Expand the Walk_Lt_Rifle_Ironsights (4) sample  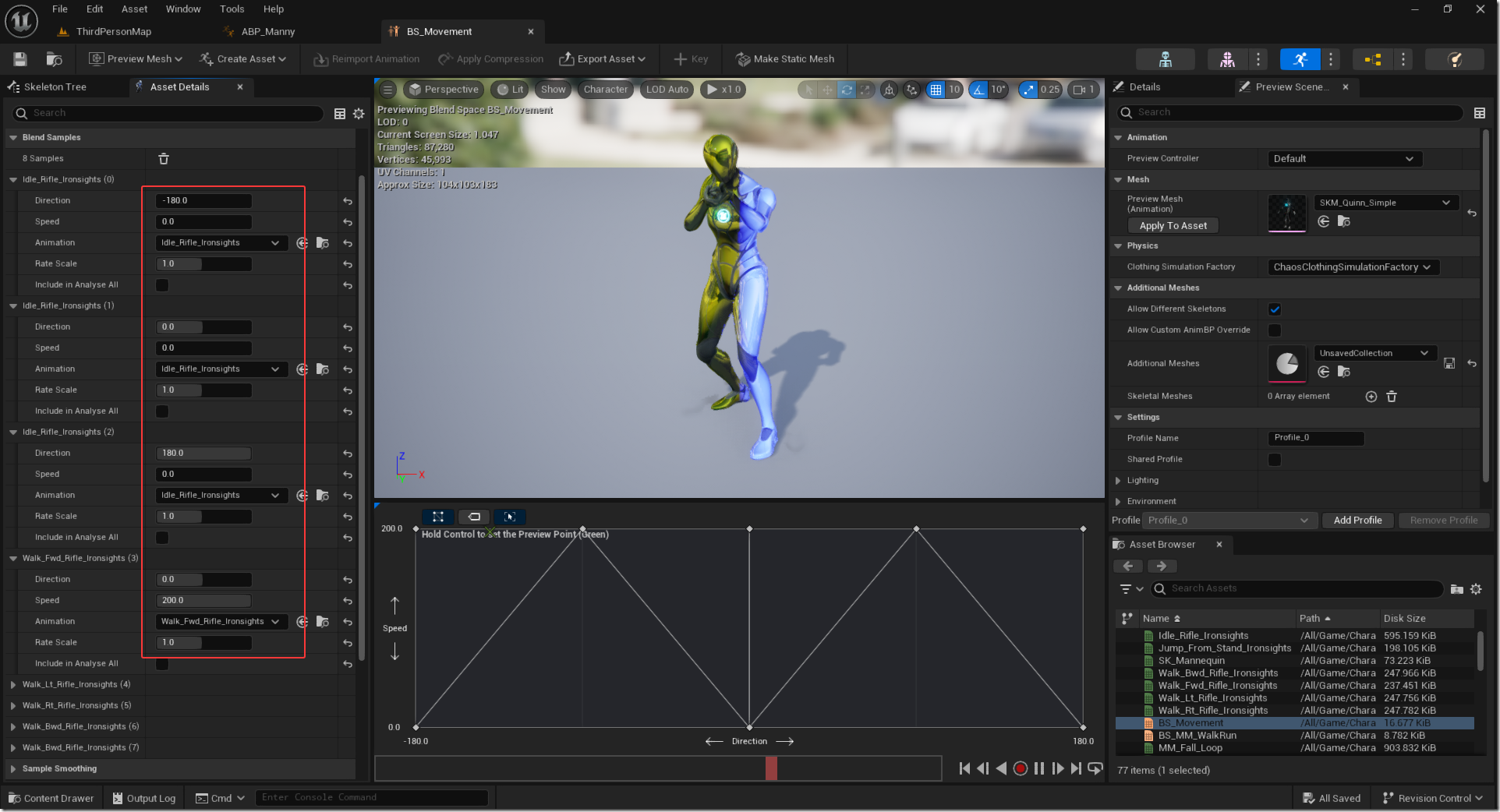click(x=13, y=685)
